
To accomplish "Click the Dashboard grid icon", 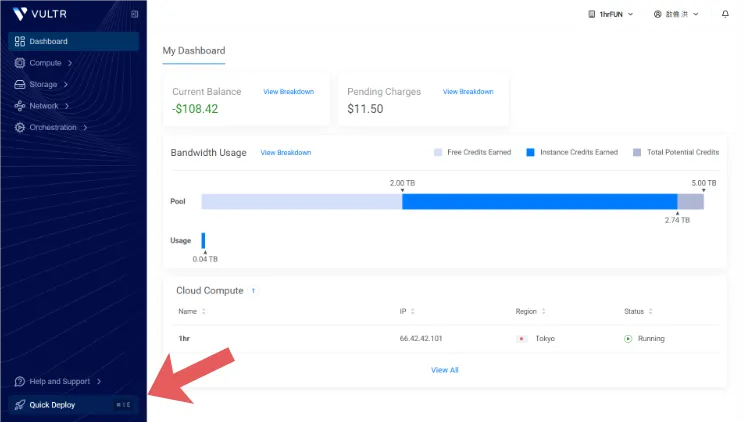I will click(x=20, y=42).
